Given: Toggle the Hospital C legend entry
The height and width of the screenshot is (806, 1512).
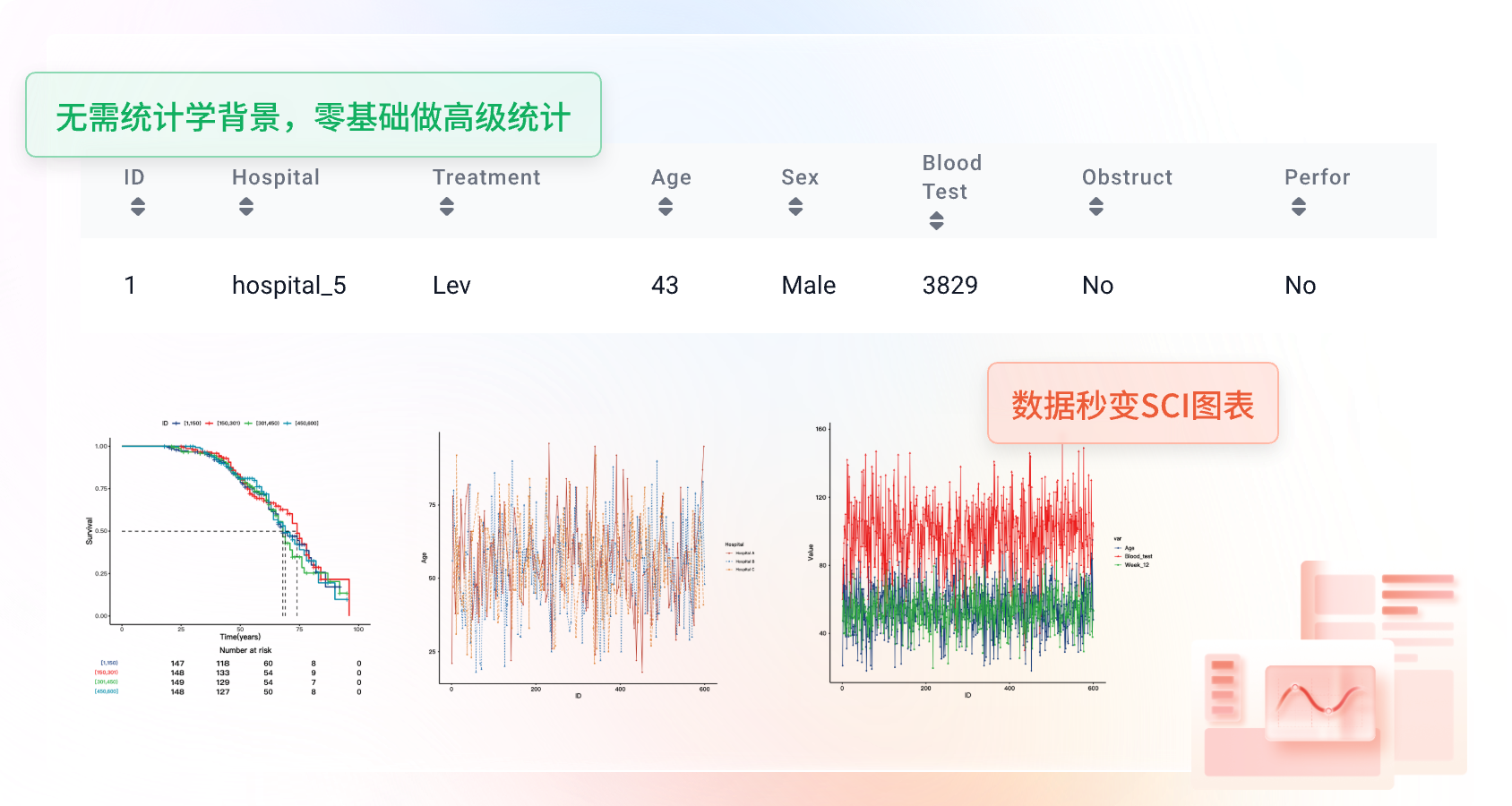Looking at the screenshot, I should 745,570.
